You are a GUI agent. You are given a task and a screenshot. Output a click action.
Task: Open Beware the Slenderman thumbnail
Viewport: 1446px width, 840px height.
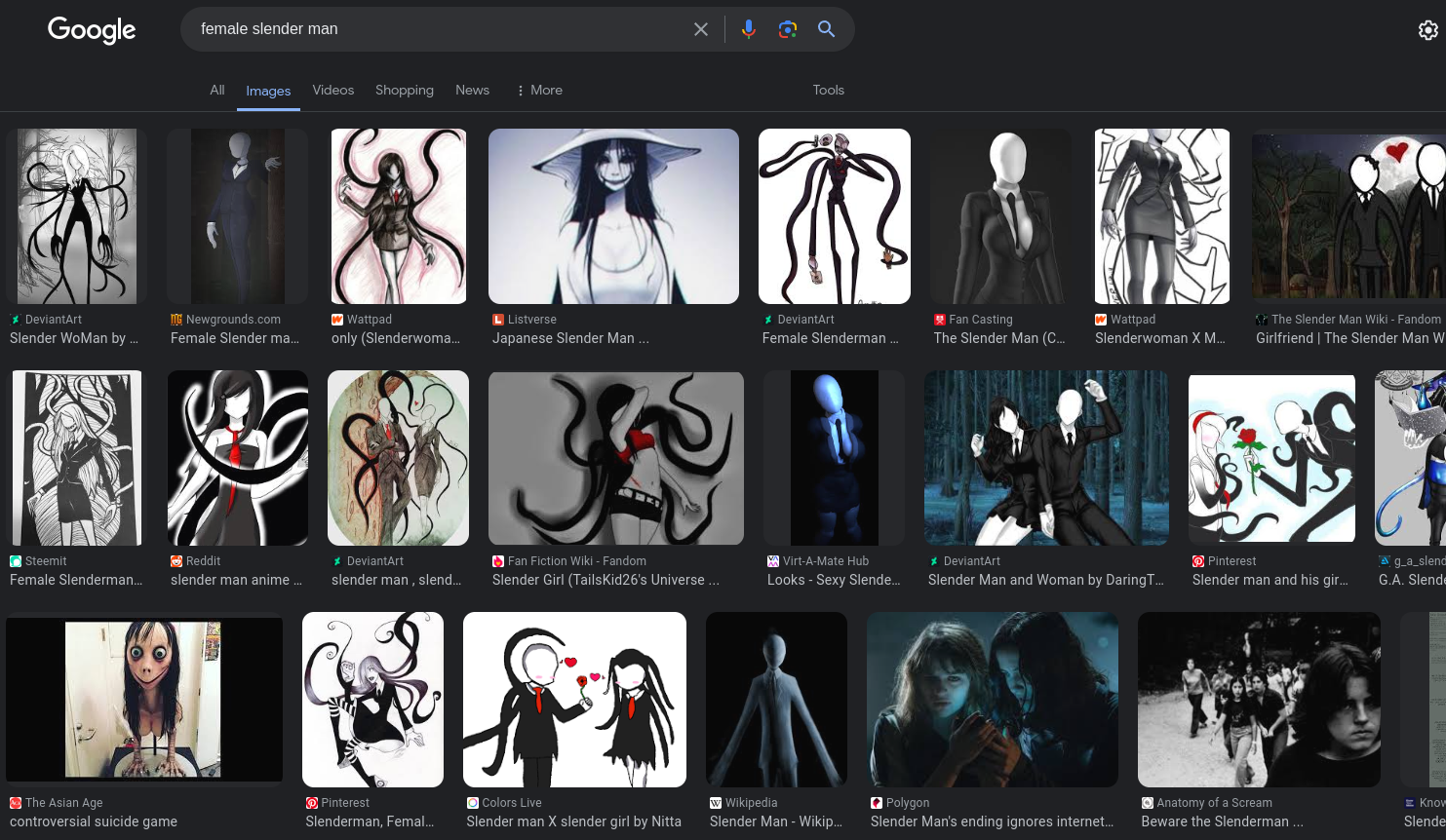point(1259,700)
